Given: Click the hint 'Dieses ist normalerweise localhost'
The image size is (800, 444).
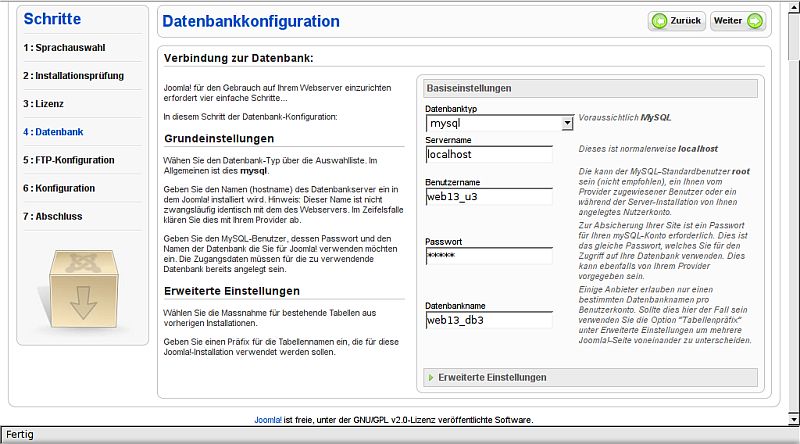Looking at the screenshot, I should pyautogui.click(x=648, y=149).
